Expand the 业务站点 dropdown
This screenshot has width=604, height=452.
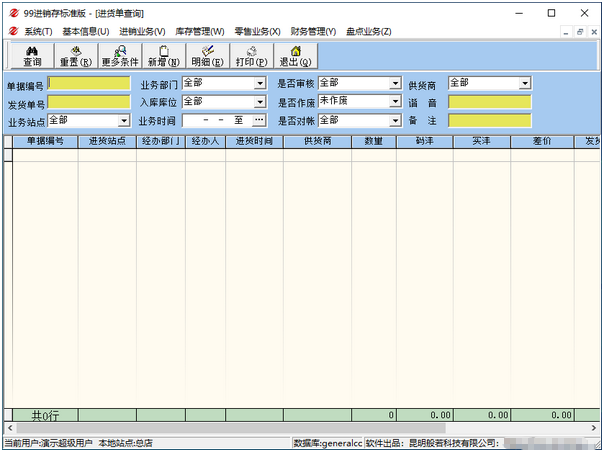pyautogui.click(x=124, y=121)
